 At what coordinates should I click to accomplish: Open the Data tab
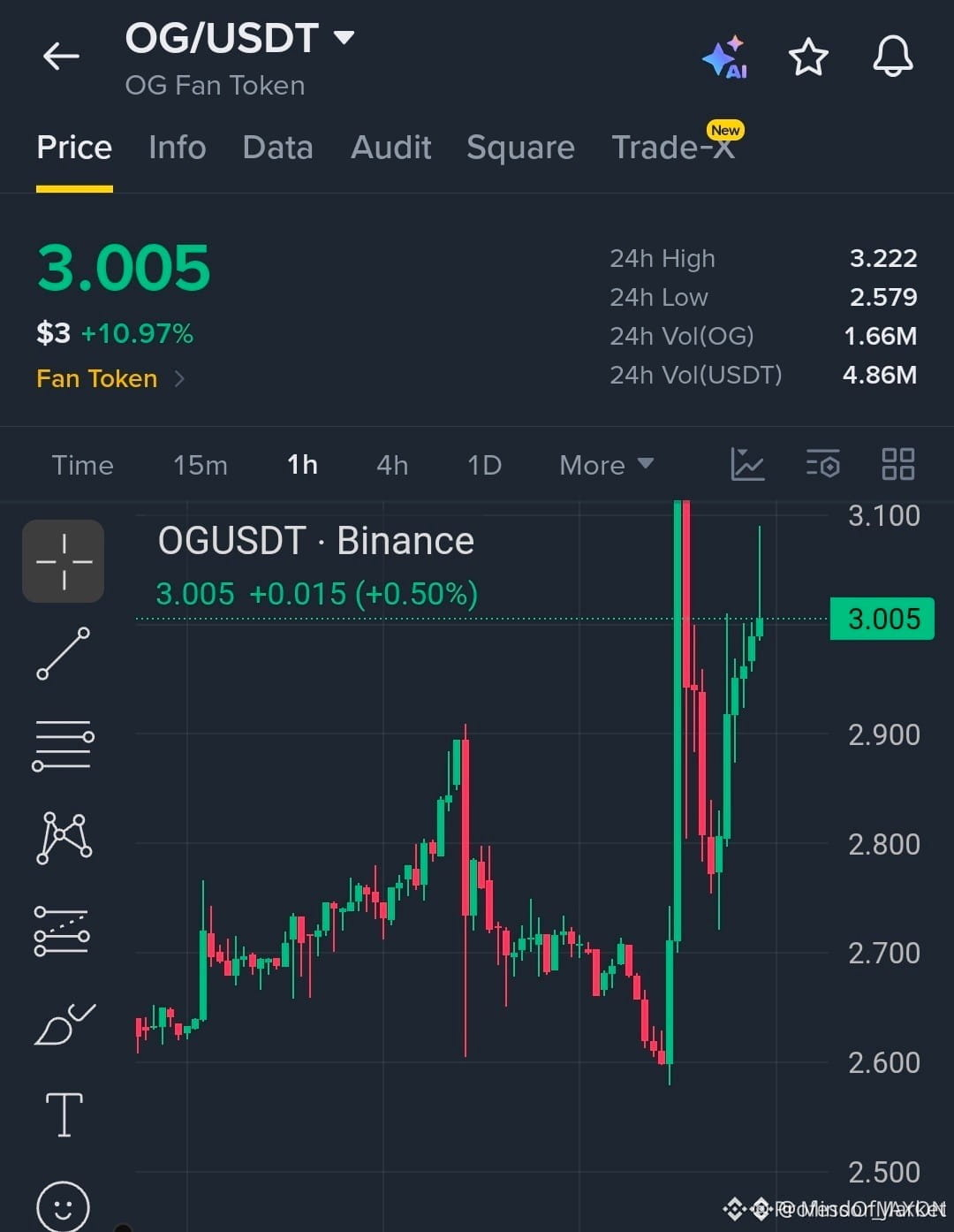point(277,147)
